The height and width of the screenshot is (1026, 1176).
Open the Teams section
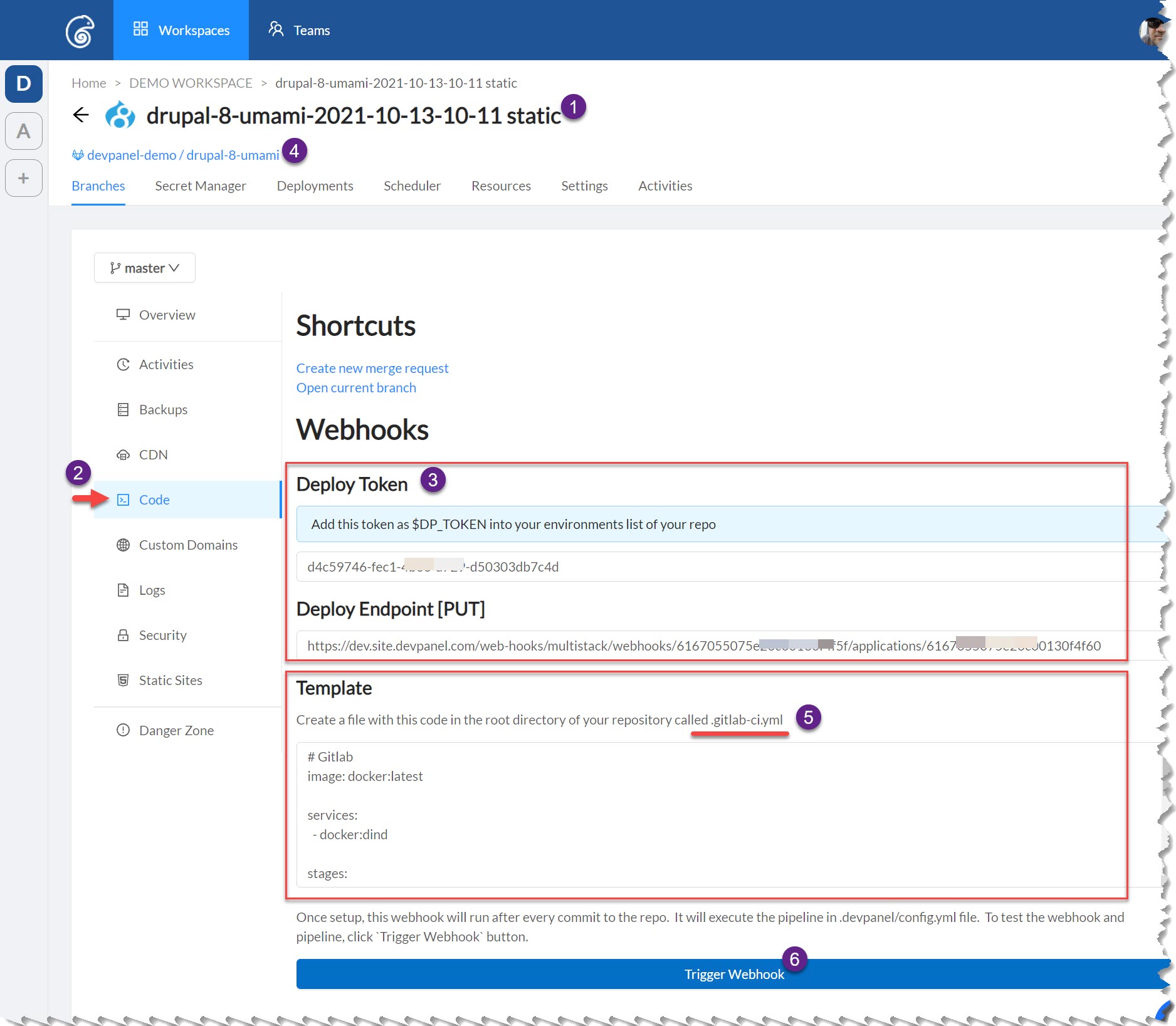[300, 29]
